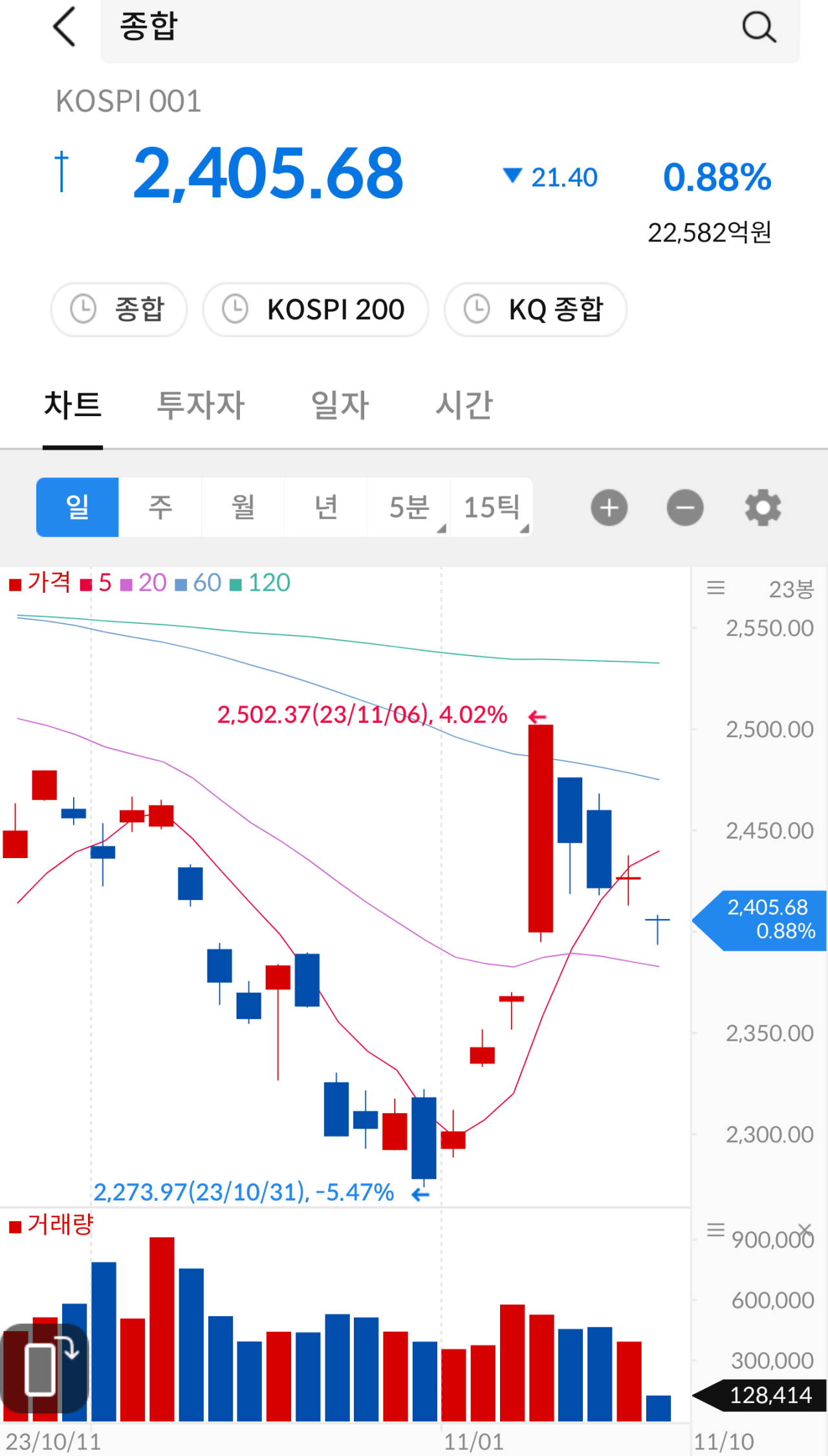This screenshot has width=828, height=1456.
Task: Expand the 15틱 tick interval dropdown
Action: click(492, 507)
